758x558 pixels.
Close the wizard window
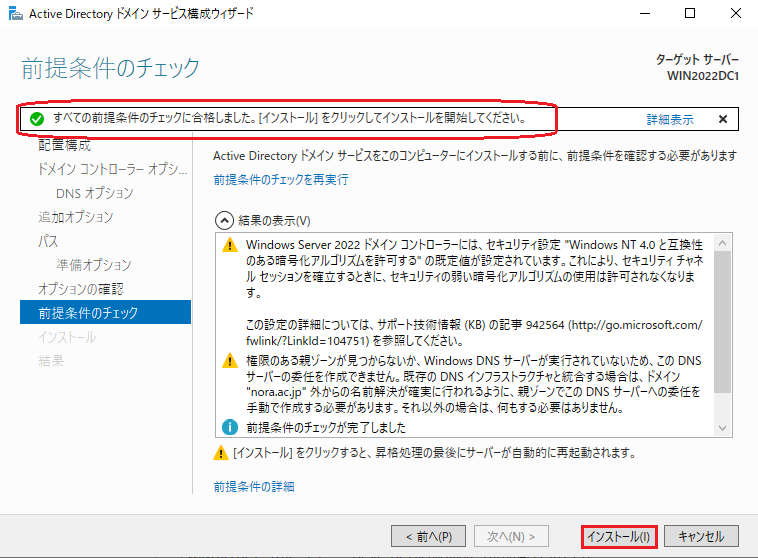click(x=736, y=13)
